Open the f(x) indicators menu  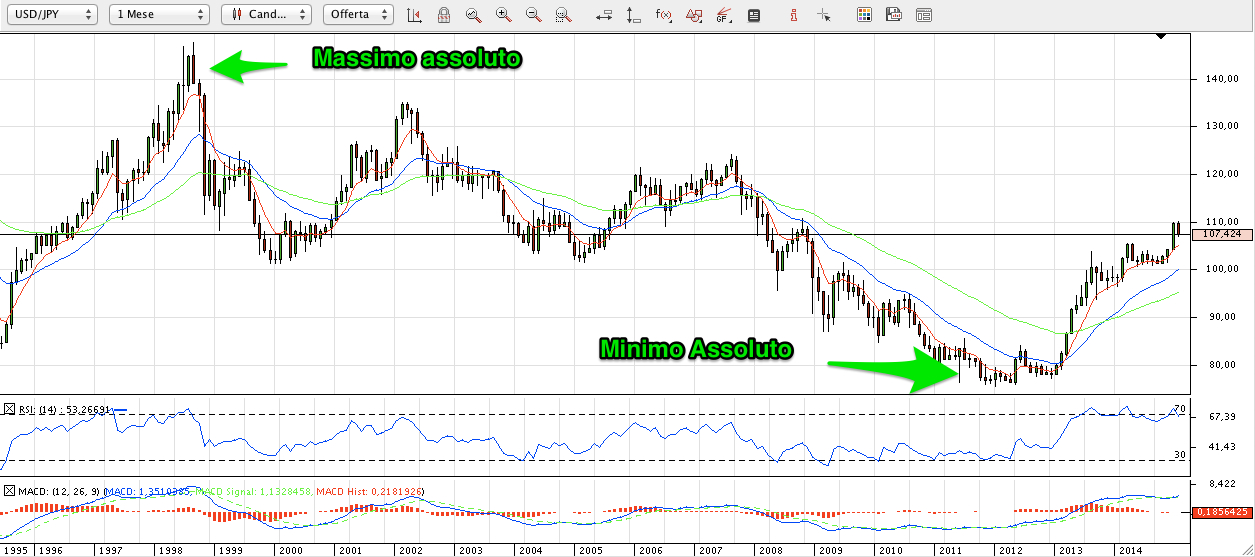pyautogui.click(x=663, y=15)
